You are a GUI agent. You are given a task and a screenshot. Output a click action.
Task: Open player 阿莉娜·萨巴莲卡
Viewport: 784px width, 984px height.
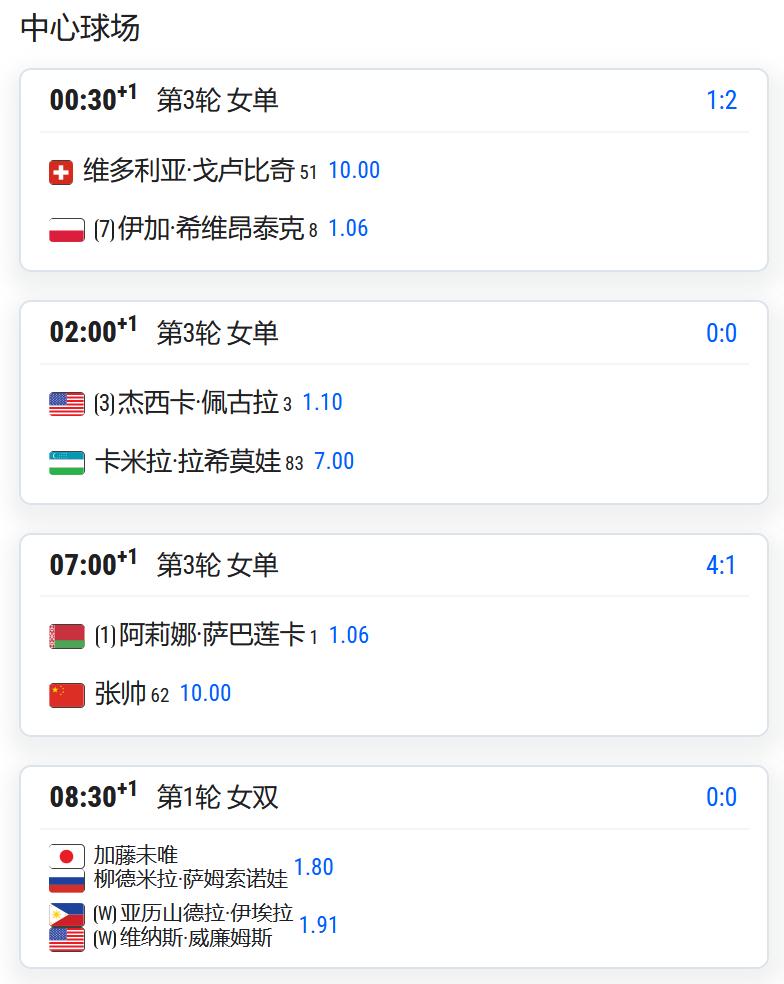pos(212,634)
